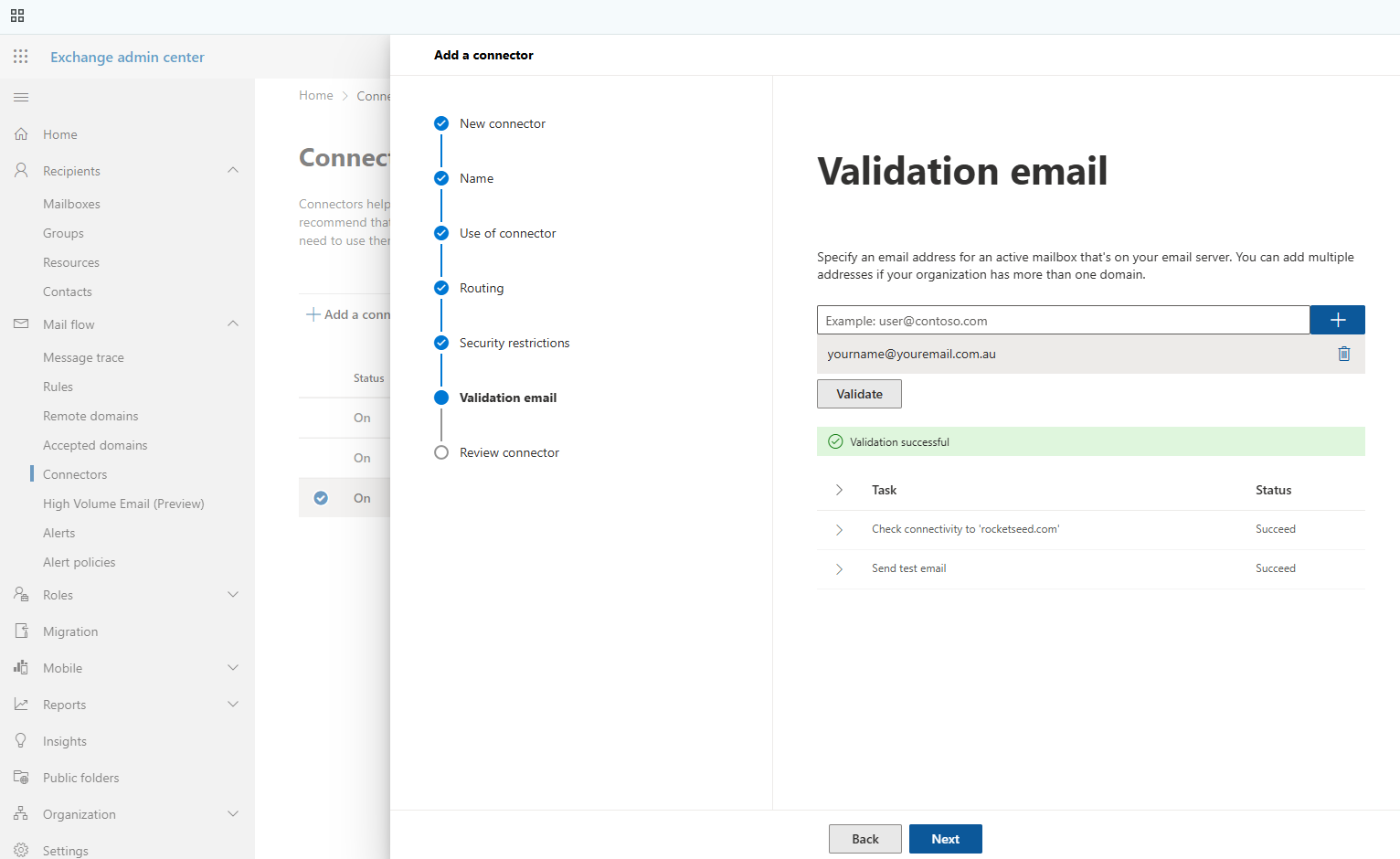Open Message trace in sidebar

click(83, 357)
